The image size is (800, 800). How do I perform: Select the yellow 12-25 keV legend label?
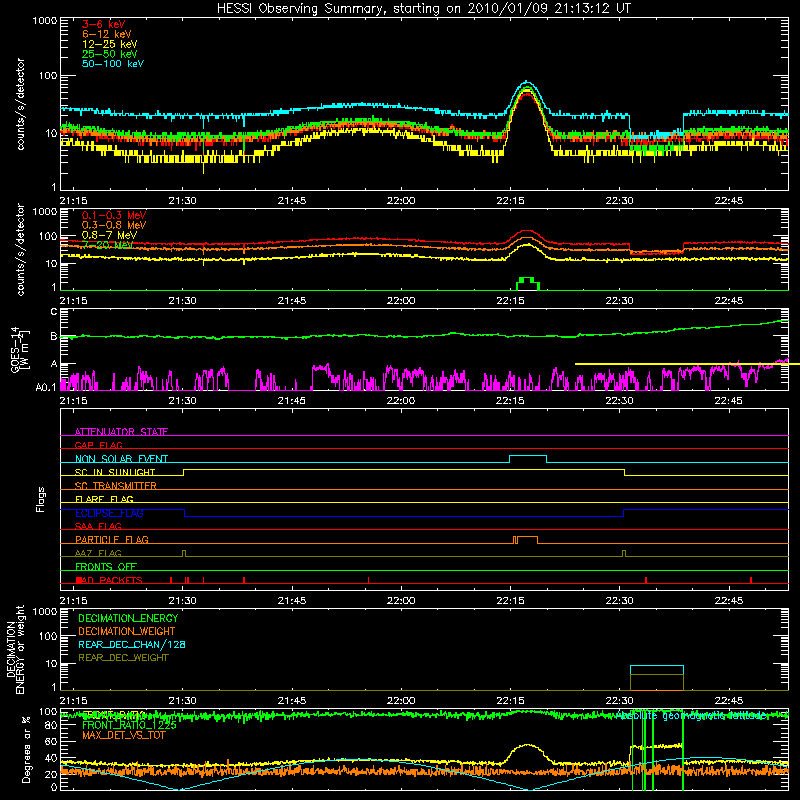110,44
